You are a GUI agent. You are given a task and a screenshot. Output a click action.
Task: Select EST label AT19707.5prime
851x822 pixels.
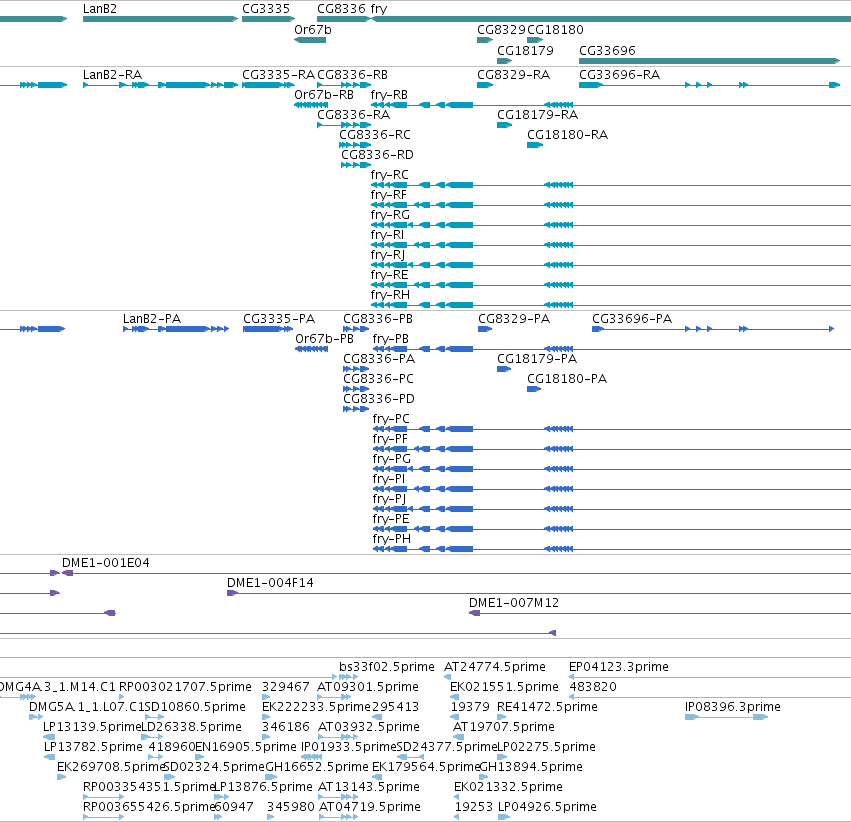504,727
